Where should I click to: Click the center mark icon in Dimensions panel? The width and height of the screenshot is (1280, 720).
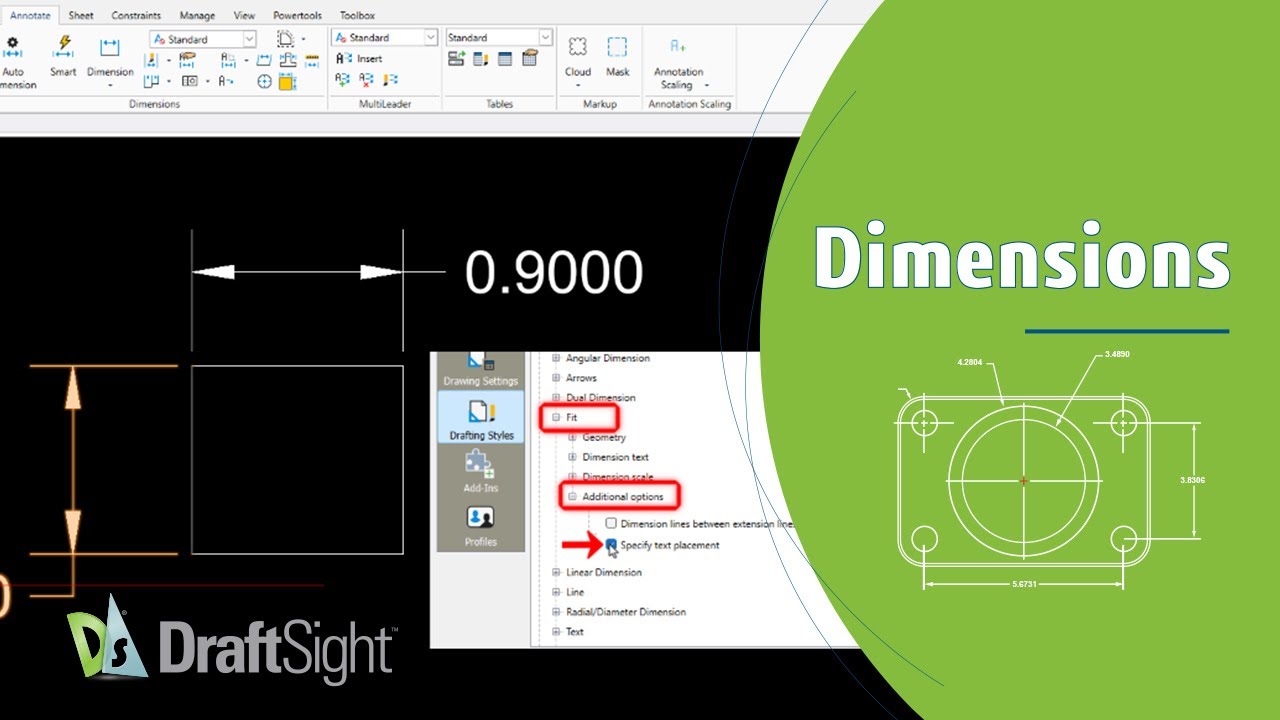(264, 81)
